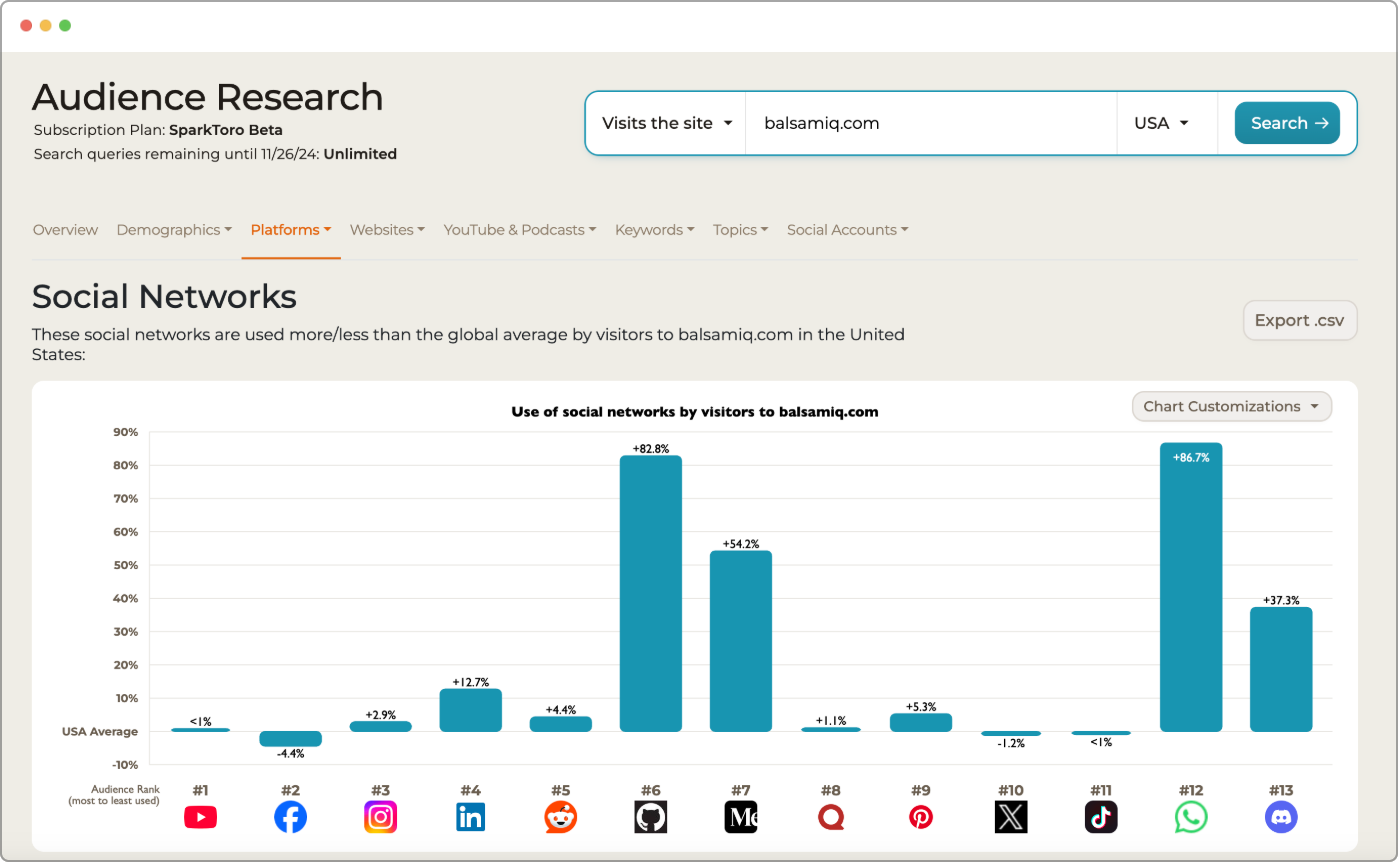Click the Pinterest icon ranked #9
Screen dimensions: 1398x862
920,817
